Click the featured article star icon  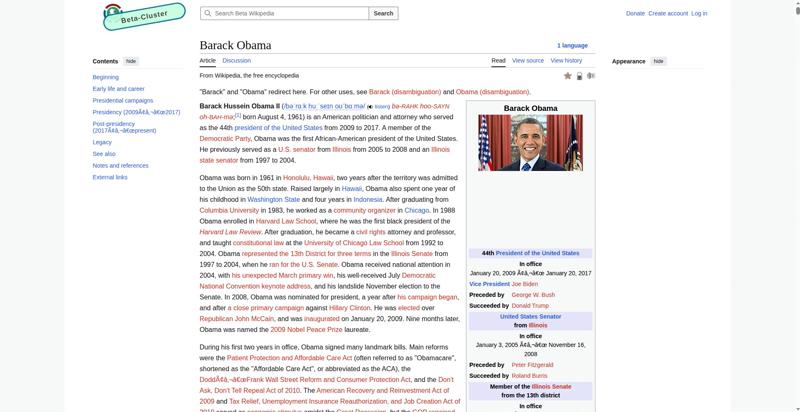pyautogui.click(x=567, y=76)
